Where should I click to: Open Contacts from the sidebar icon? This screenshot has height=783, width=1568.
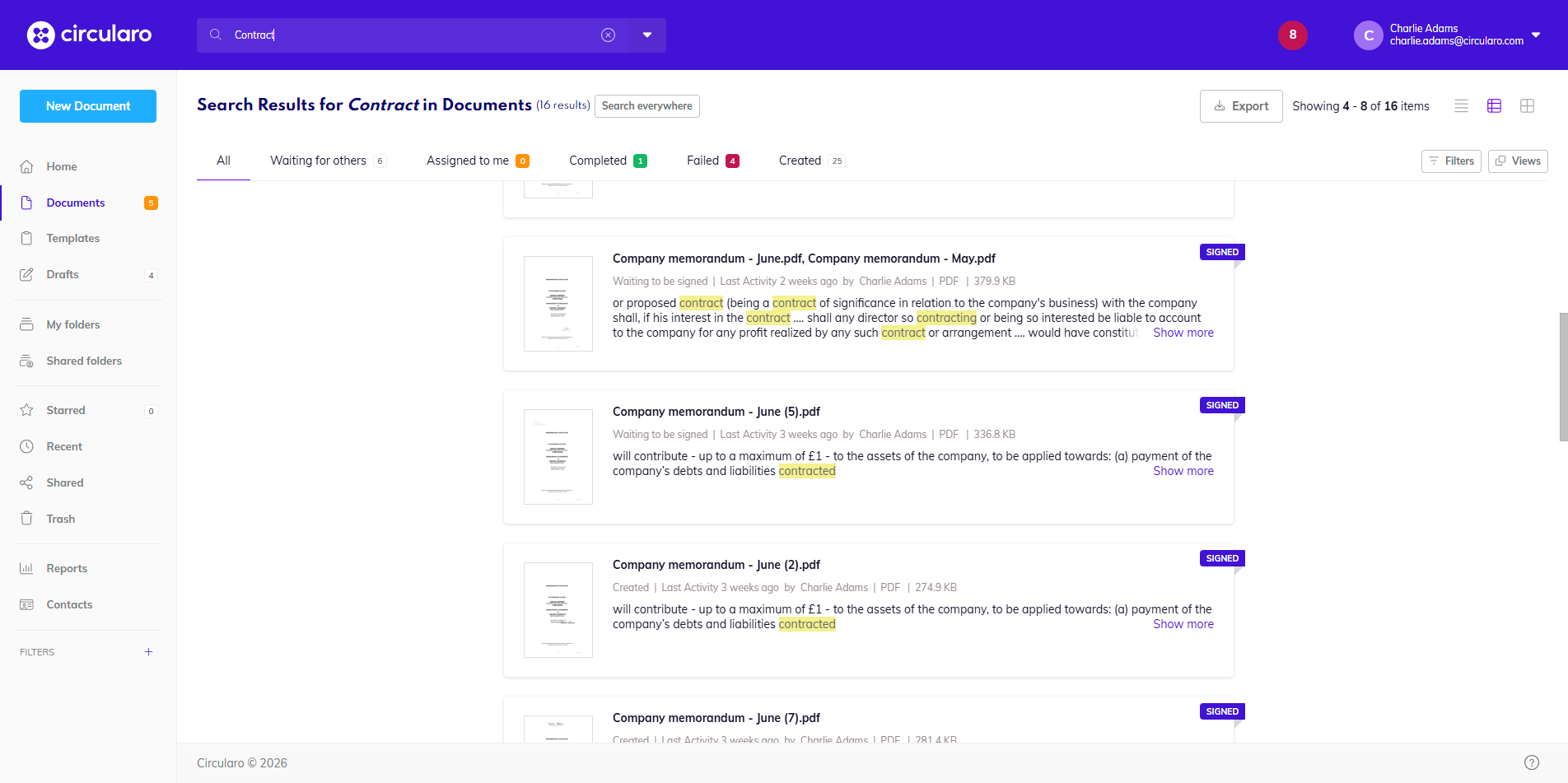click(x=26, y=604)
